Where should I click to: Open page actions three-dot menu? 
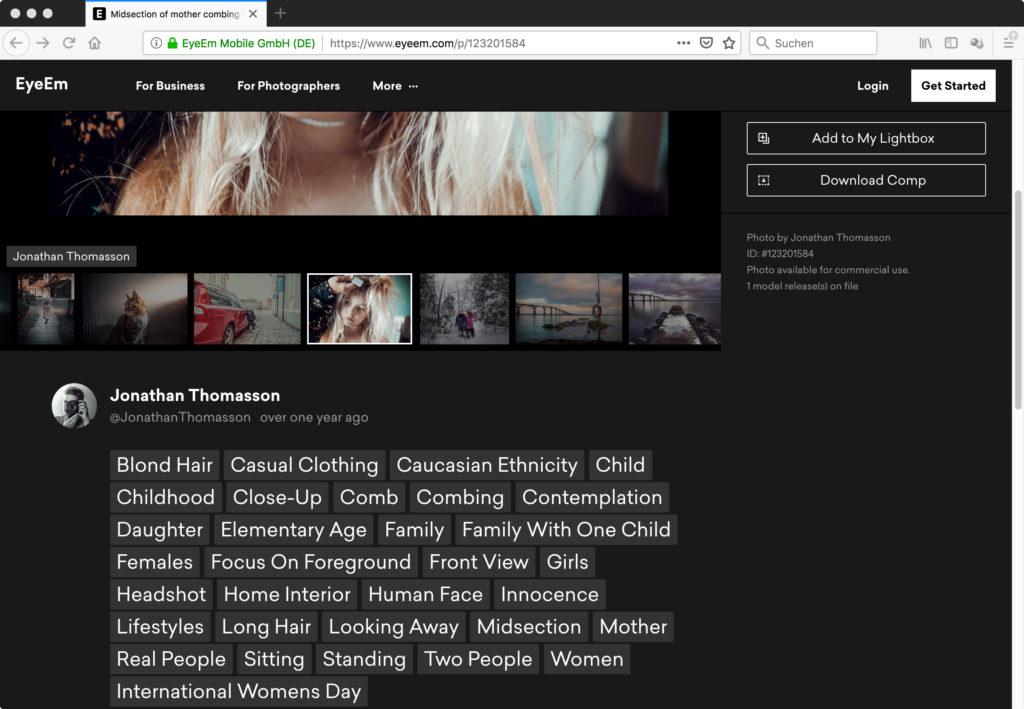[x=683, y=43]
